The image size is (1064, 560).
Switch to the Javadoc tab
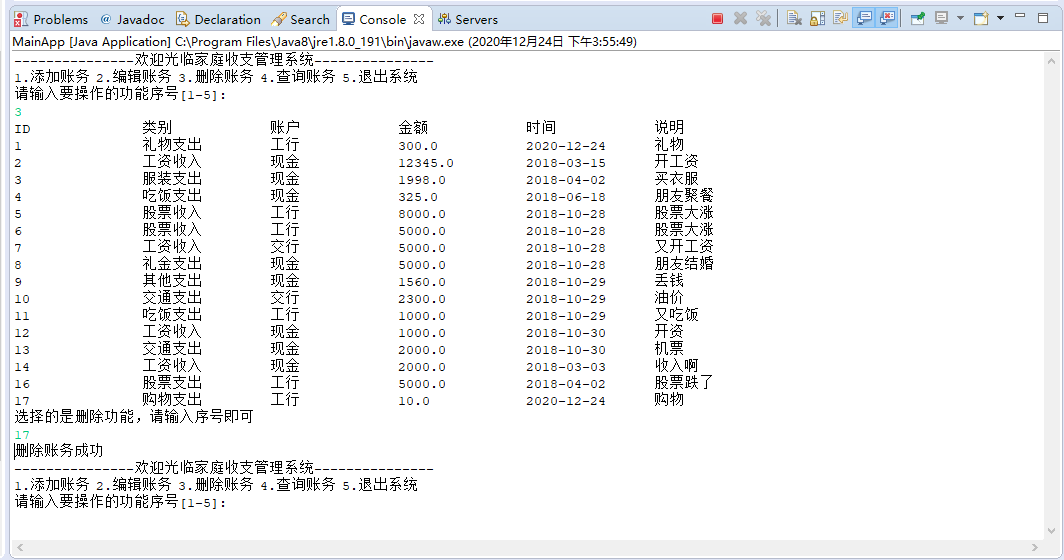coord(132,19)
